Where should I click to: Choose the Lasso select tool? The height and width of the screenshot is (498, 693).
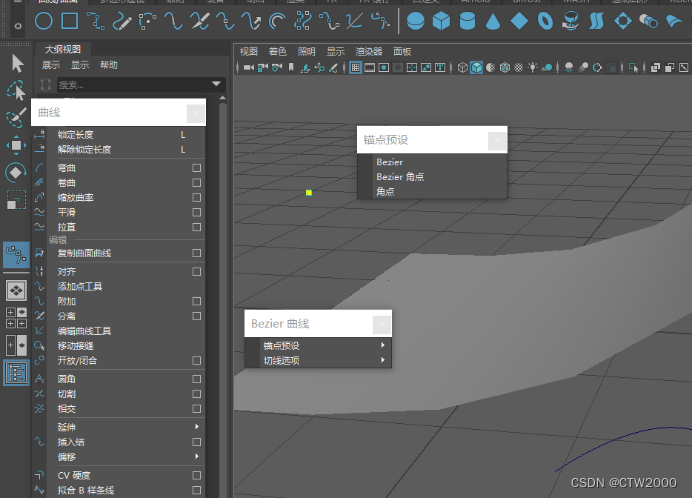click(16, 90)
